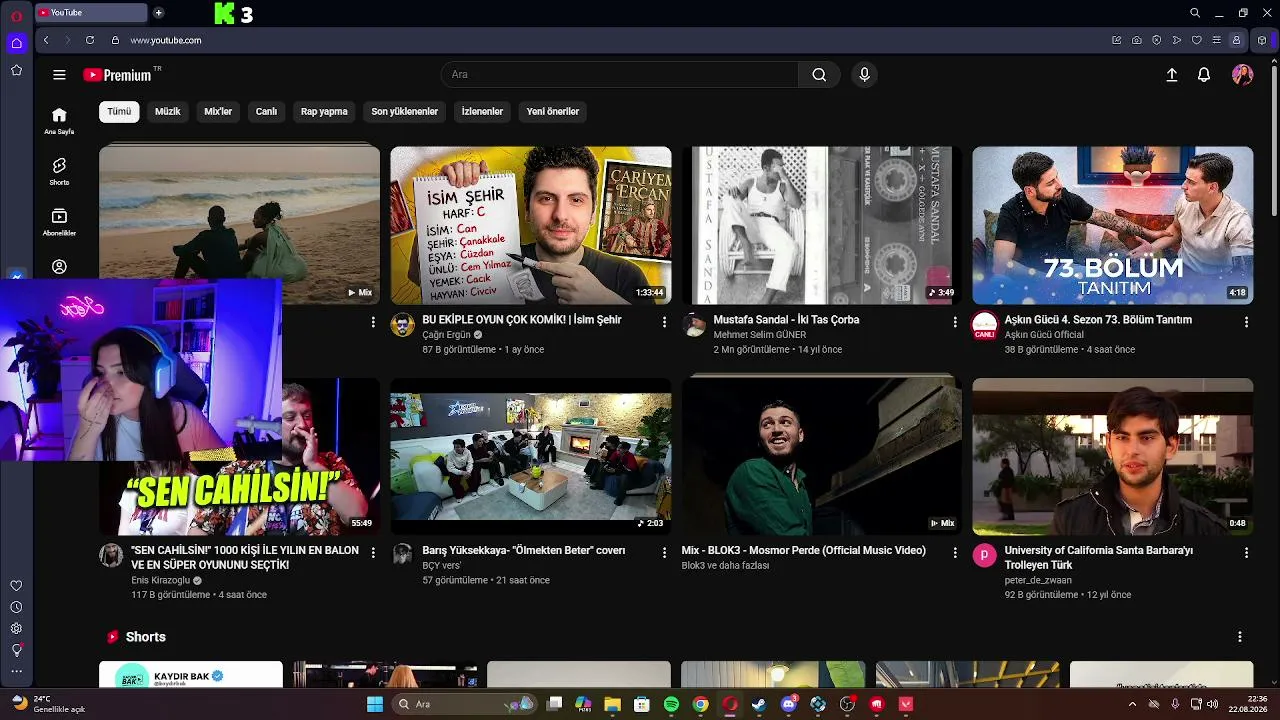Click the Opera sidebar home icon

point(16,43)
